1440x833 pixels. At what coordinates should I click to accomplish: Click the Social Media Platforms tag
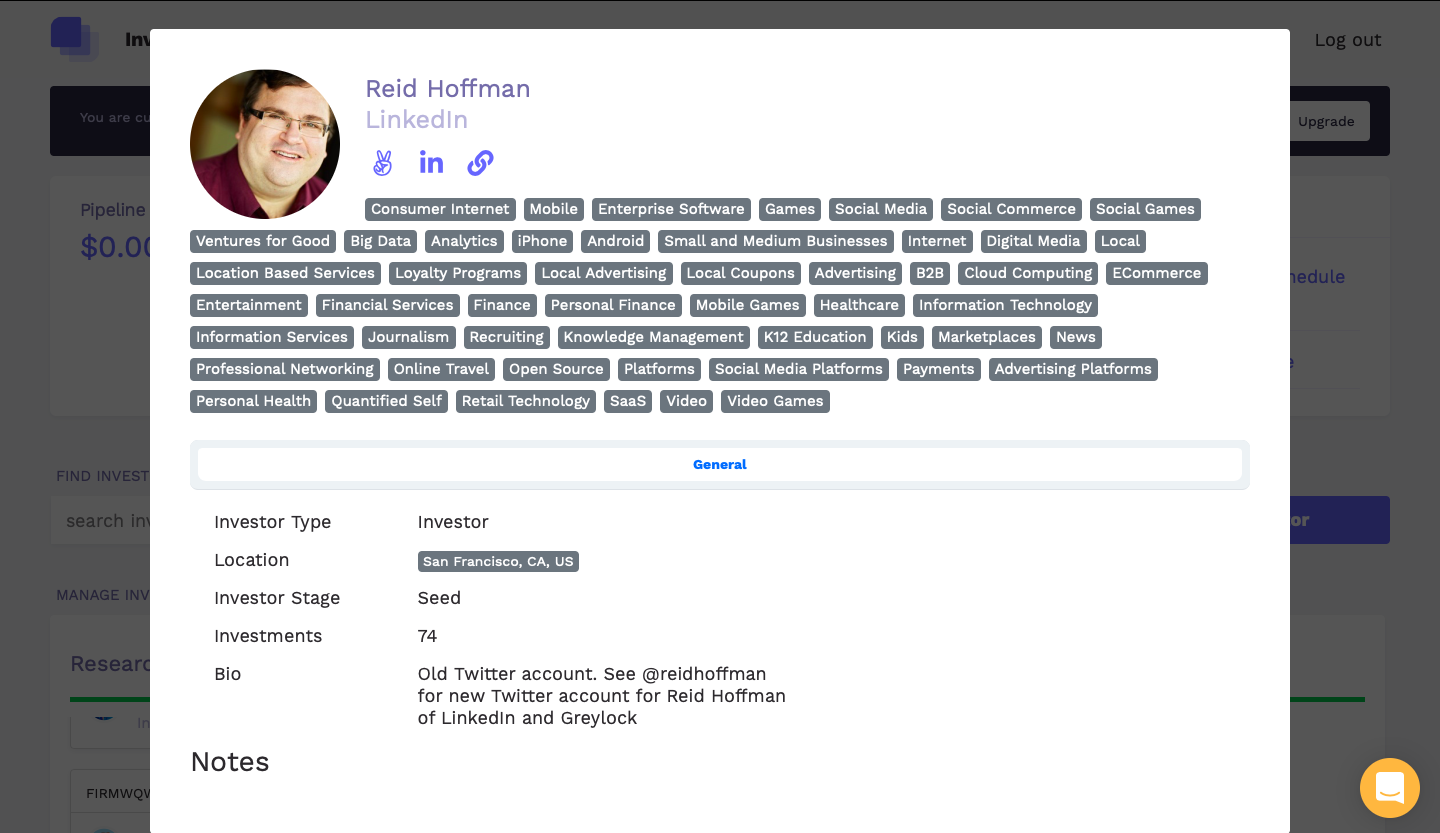798,369
